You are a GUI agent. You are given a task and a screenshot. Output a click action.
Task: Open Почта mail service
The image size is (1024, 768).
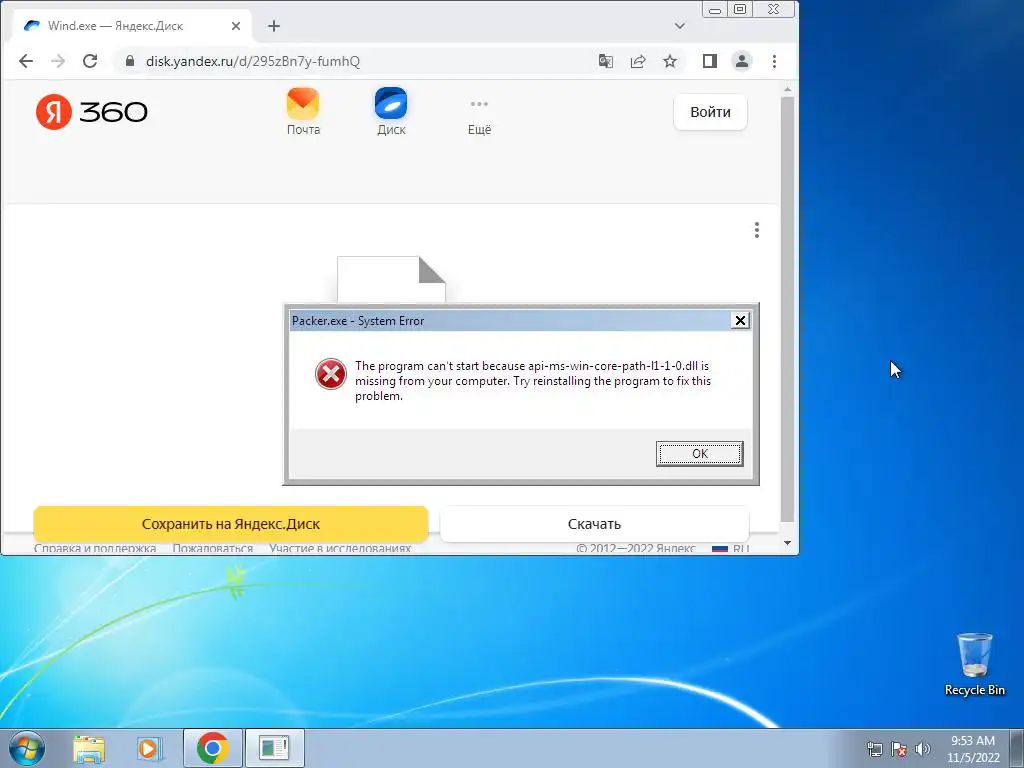[303, 112]
